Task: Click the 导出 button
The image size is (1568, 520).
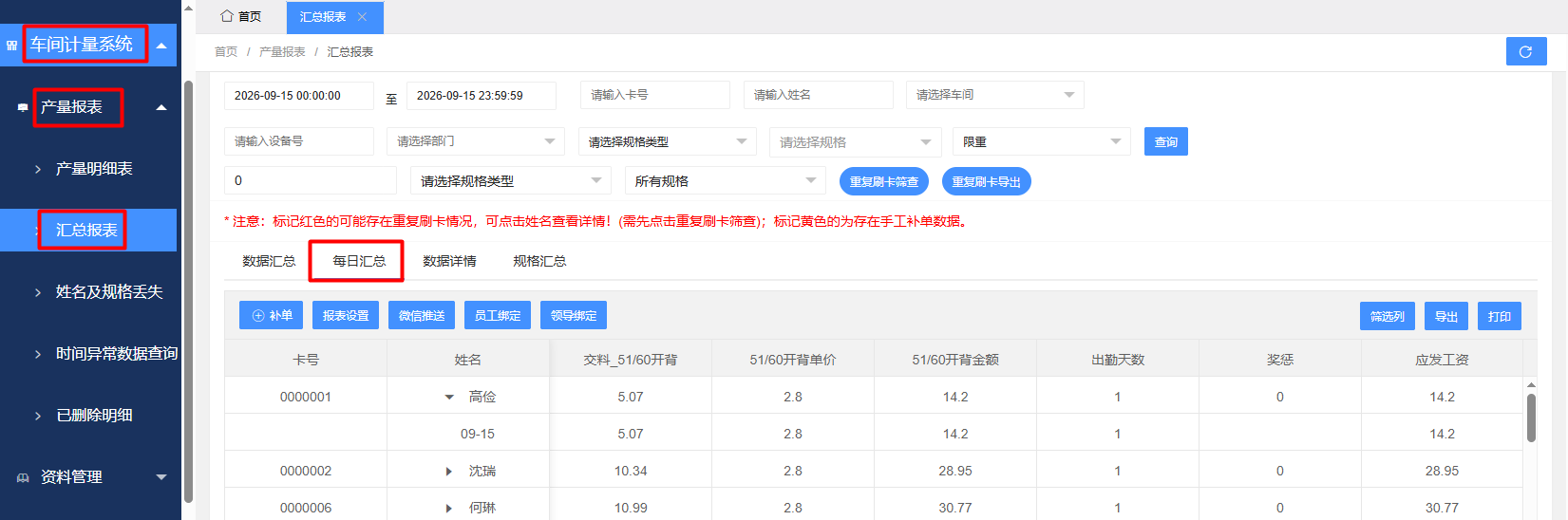Action: pyautogui.click(x=1446, y=316)
